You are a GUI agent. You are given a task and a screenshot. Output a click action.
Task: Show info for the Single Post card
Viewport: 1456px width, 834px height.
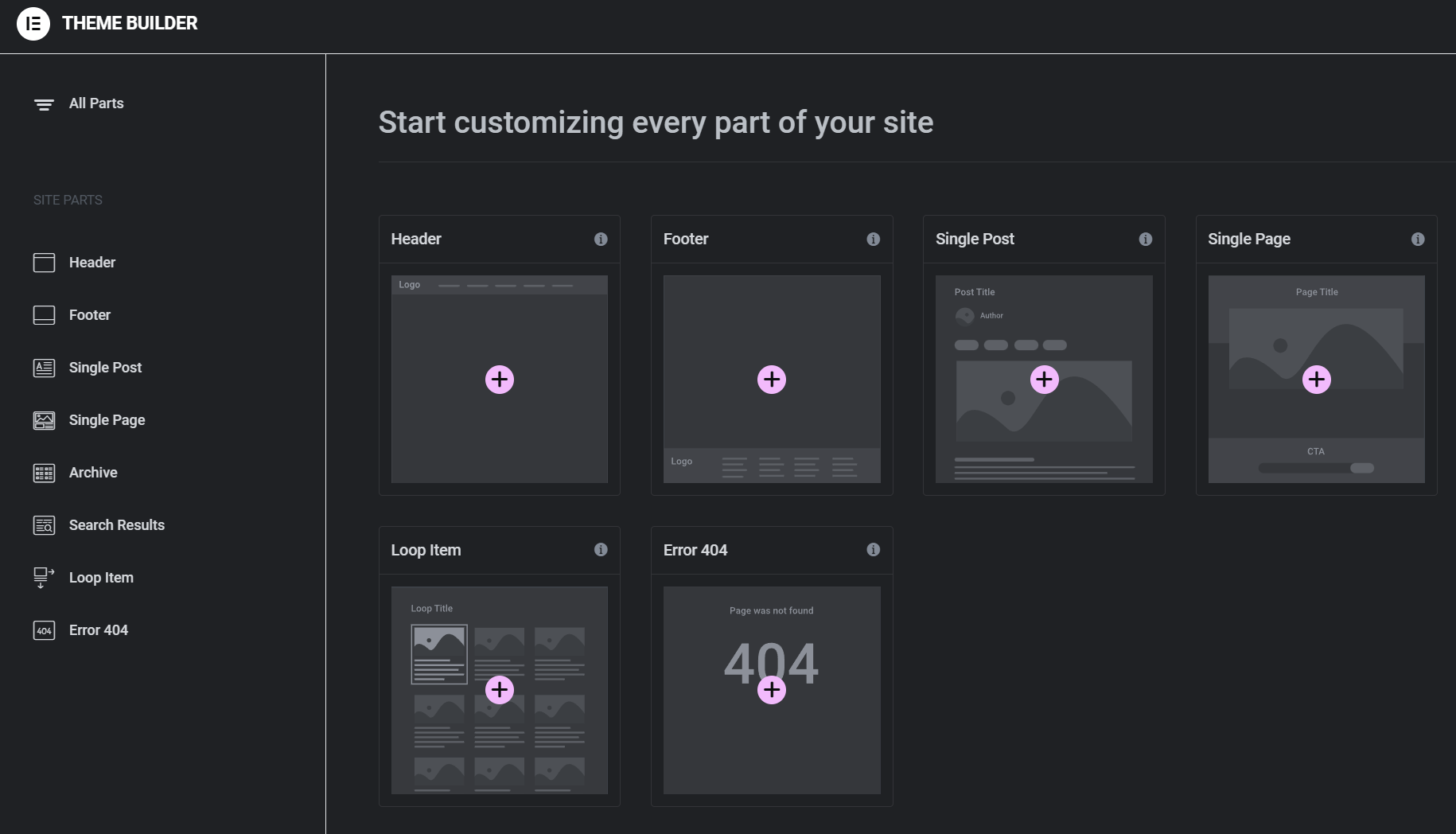(x=1146, y=239)
